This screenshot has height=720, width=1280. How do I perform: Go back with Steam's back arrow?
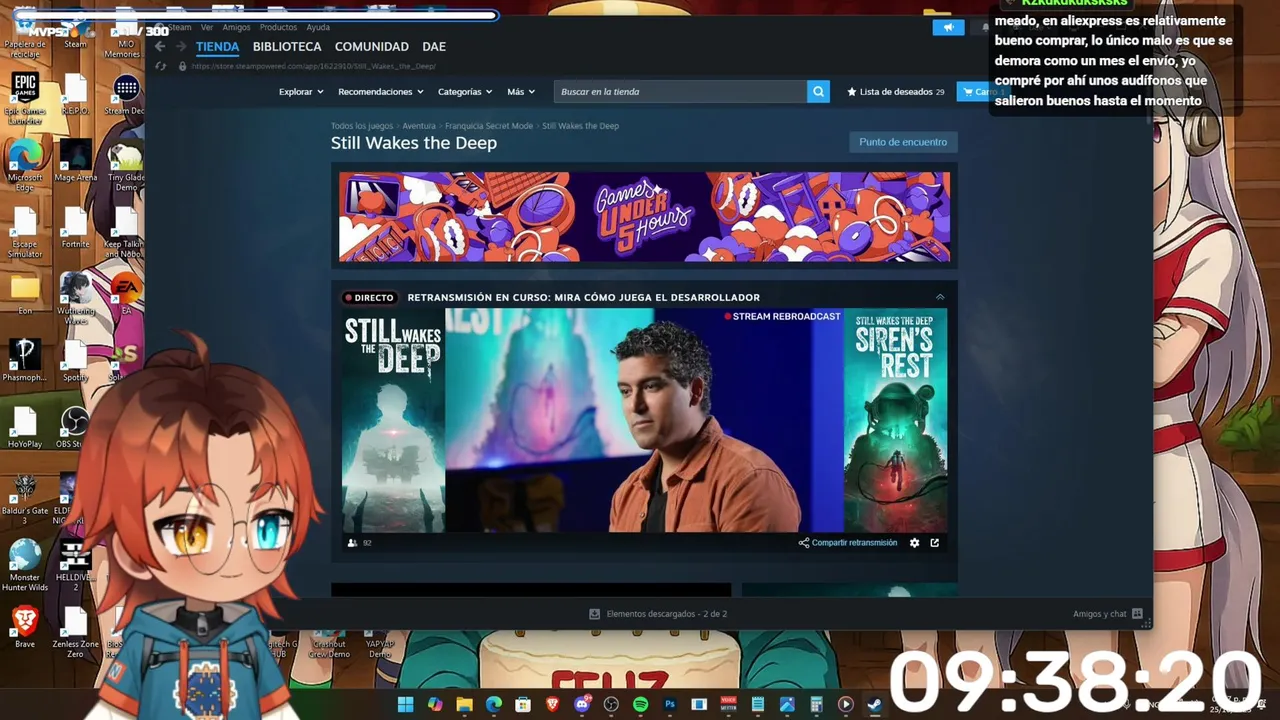click(x=159, y=46)
